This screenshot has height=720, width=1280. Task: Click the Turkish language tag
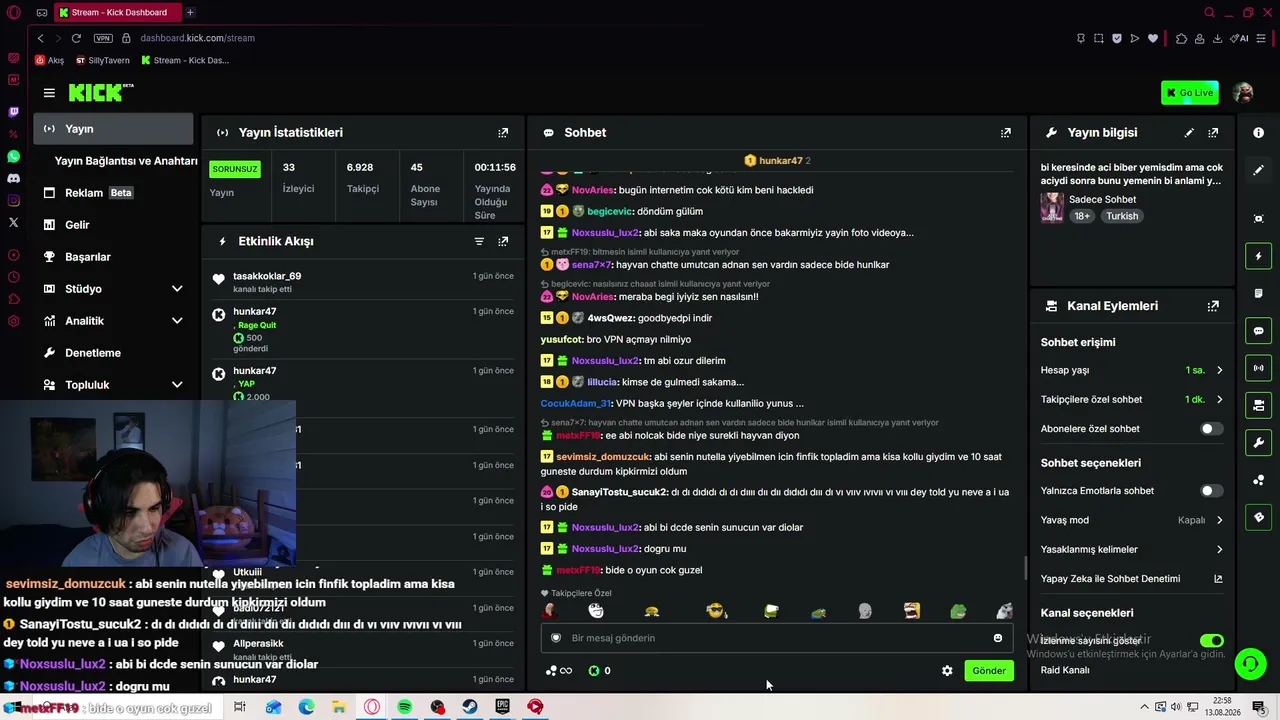pyautogui.click(x=1122, y=216)
